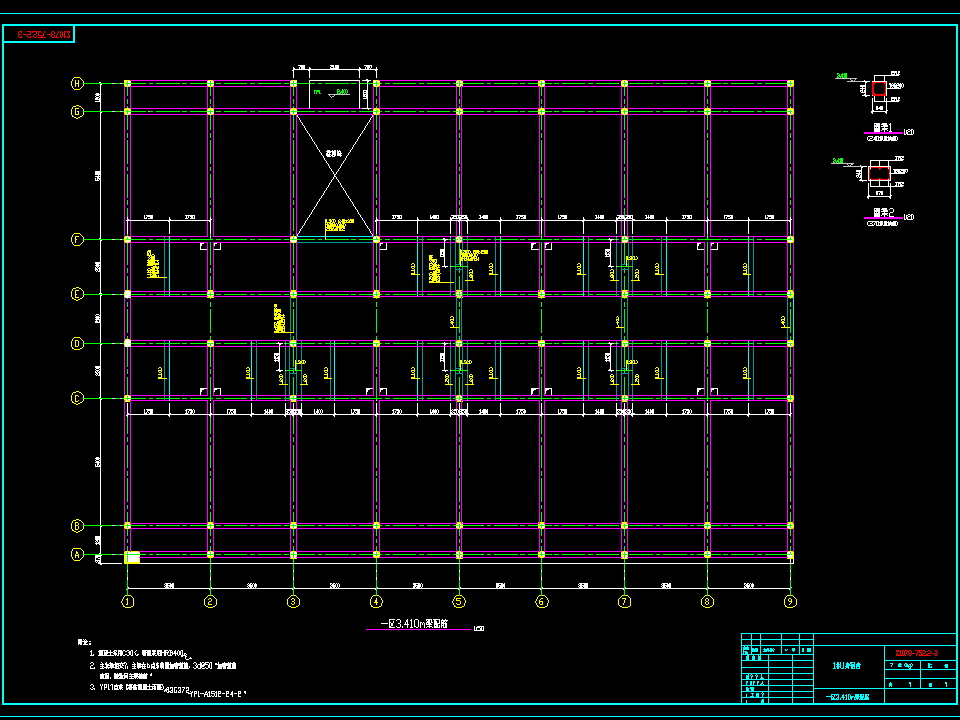Select the yellow column node at H-9 intersection

[x=790, y=84]
